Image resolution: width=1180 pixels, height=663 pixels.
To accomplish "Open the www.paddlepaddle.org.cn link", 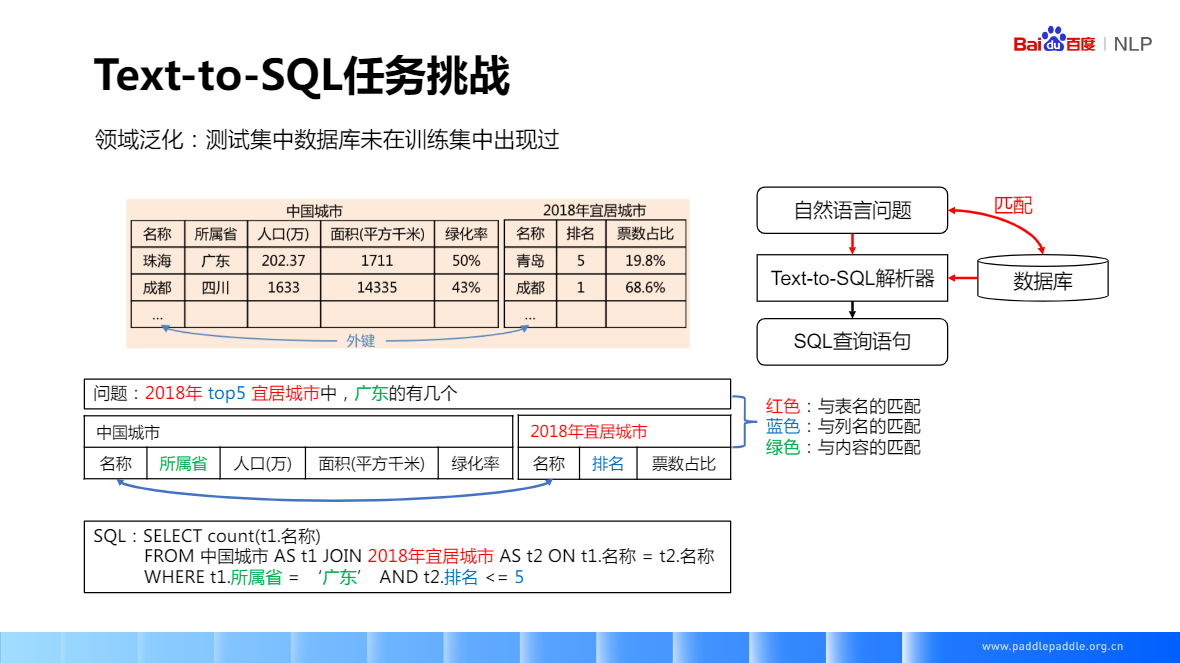I will point(1052,646).
